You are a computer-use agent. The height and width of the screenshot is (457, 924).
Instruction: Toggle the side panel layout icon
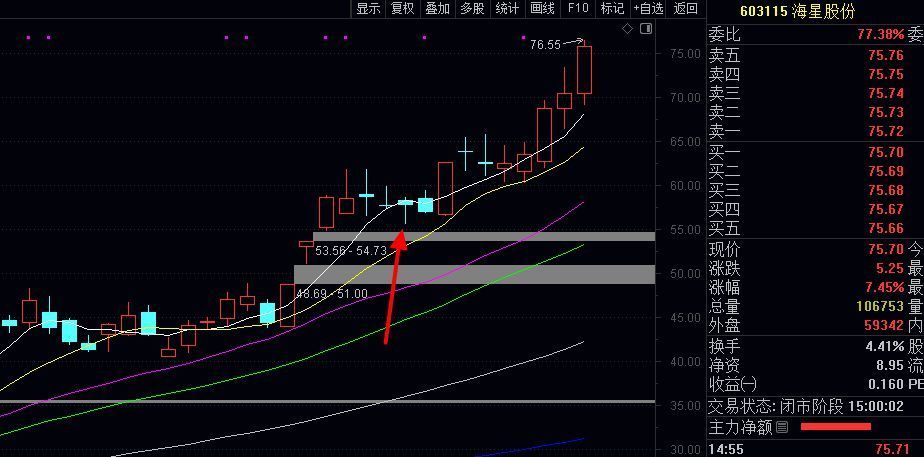[x=646, y=28]
